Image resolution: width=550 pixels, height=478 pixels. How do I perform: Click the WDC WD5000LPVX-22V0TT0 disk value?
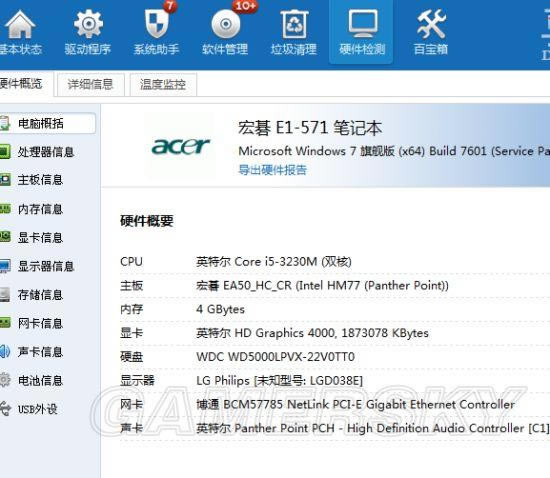pyautogui.click(x=275, y=357)
